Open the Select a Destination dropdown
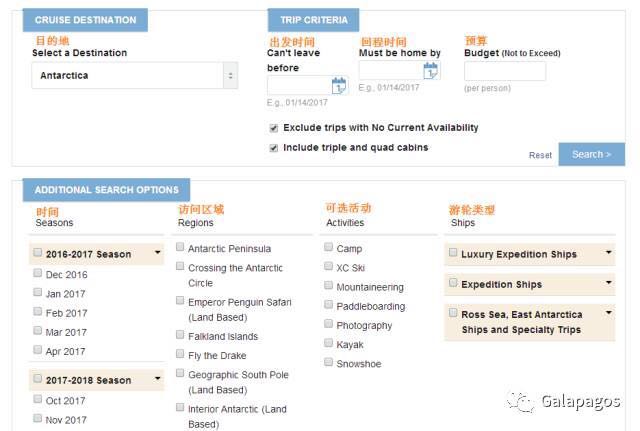The image size is (640, 431). 135,76
